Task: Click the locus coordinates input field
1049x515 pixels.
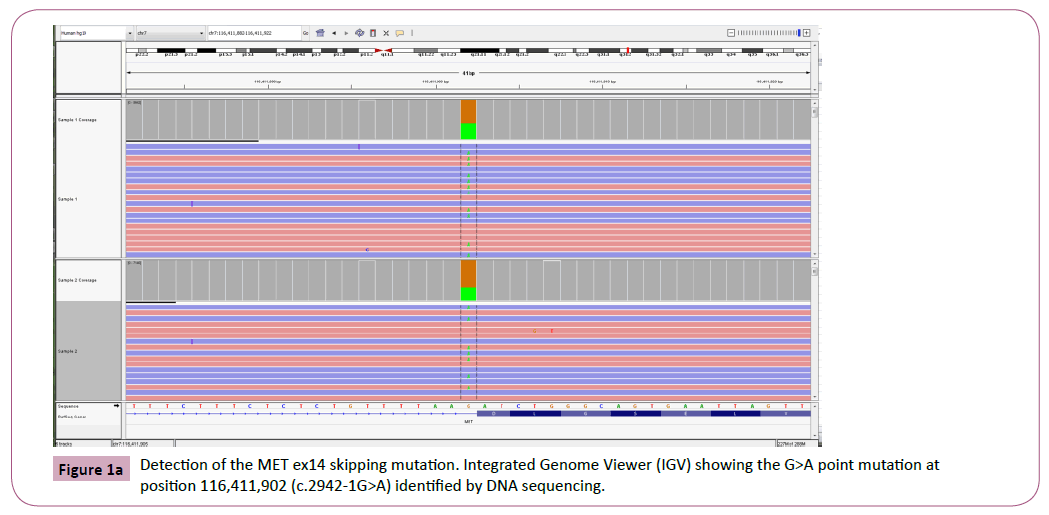Action: pos(251,33)
